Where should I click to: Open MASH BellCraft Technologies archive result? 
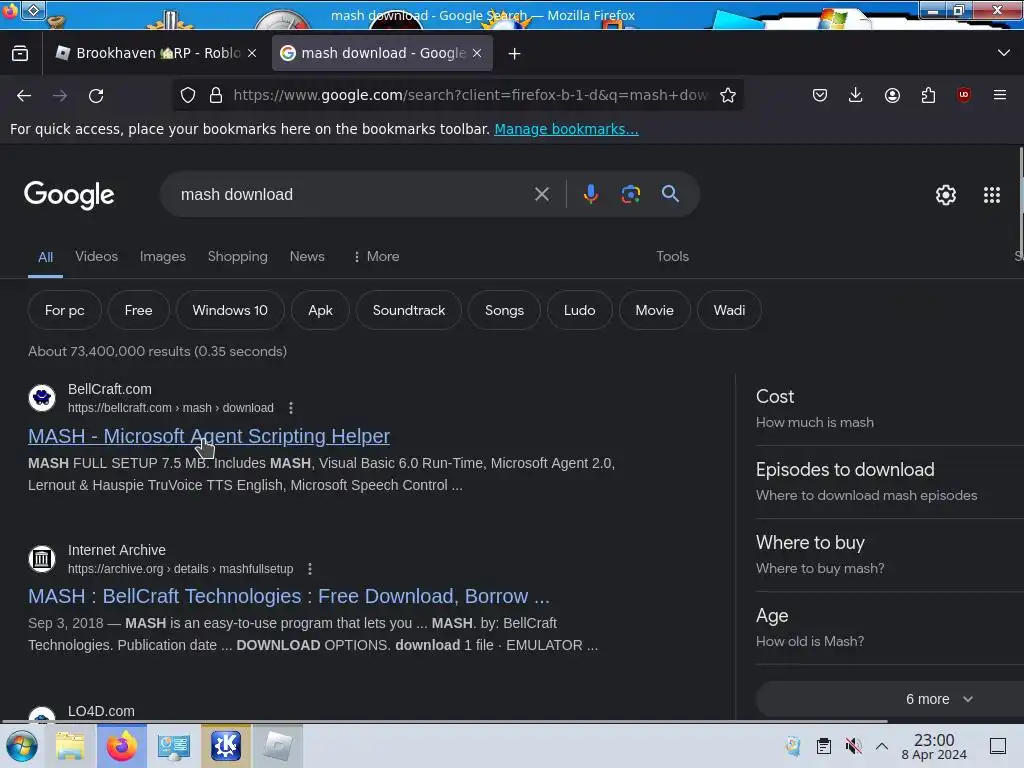pyautogui.click(x=289, y=596)
